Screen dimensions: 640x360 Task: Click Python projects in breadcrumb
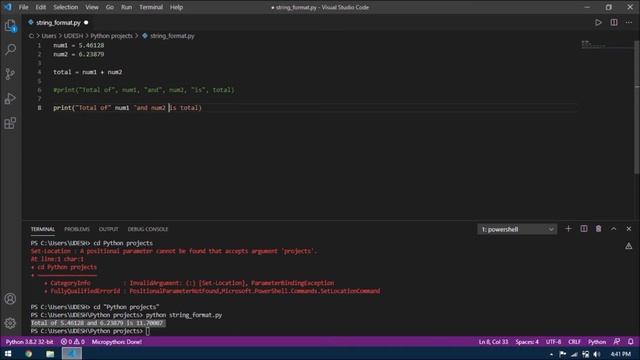111,36
